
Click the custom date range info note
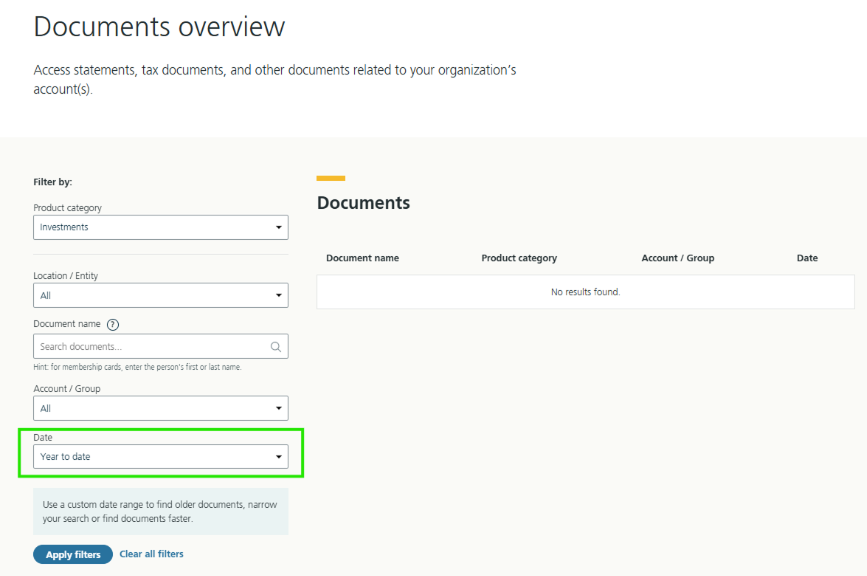[x=160, y=511]
